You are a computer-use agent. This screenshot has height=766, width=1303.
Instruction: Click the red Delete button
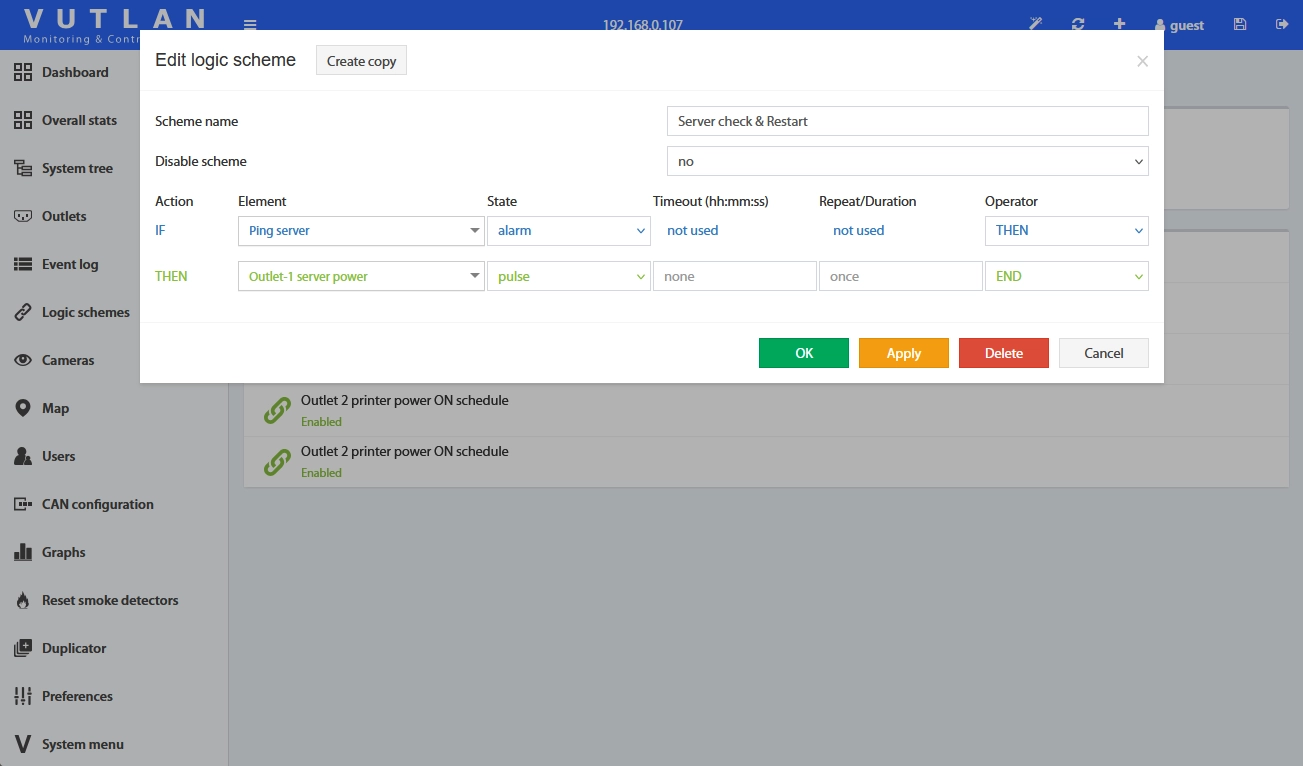[1003, 353]
